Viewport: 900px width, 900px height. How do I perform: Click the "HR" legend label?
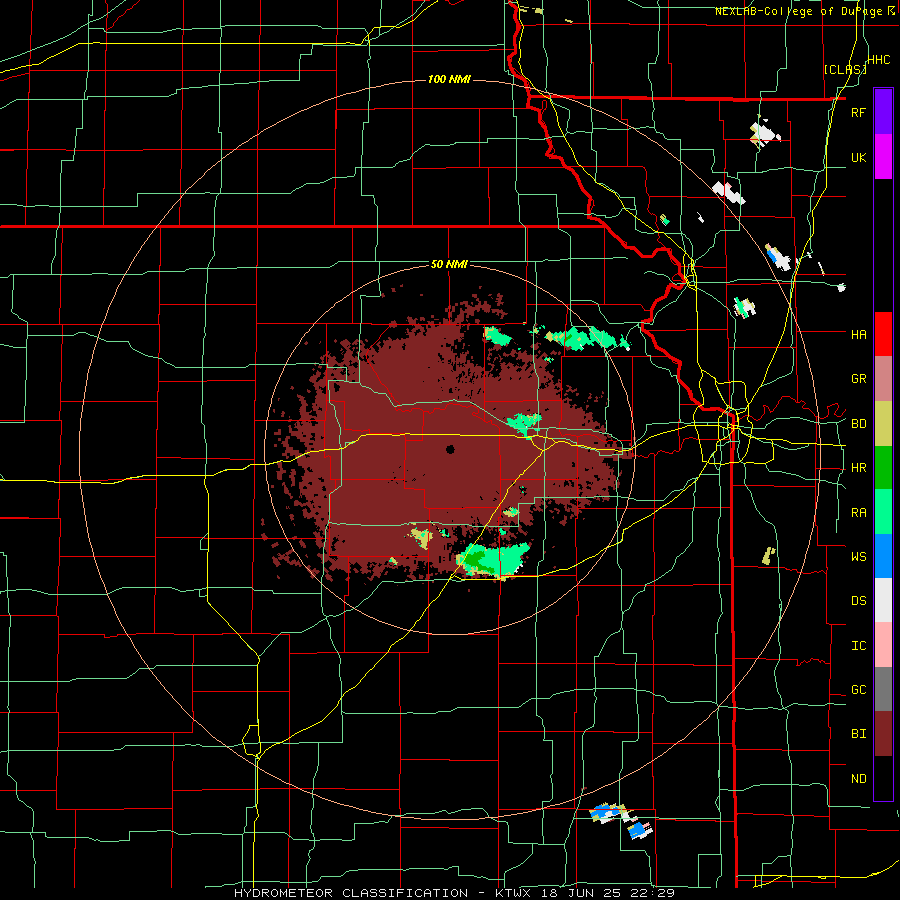(859, 468)
